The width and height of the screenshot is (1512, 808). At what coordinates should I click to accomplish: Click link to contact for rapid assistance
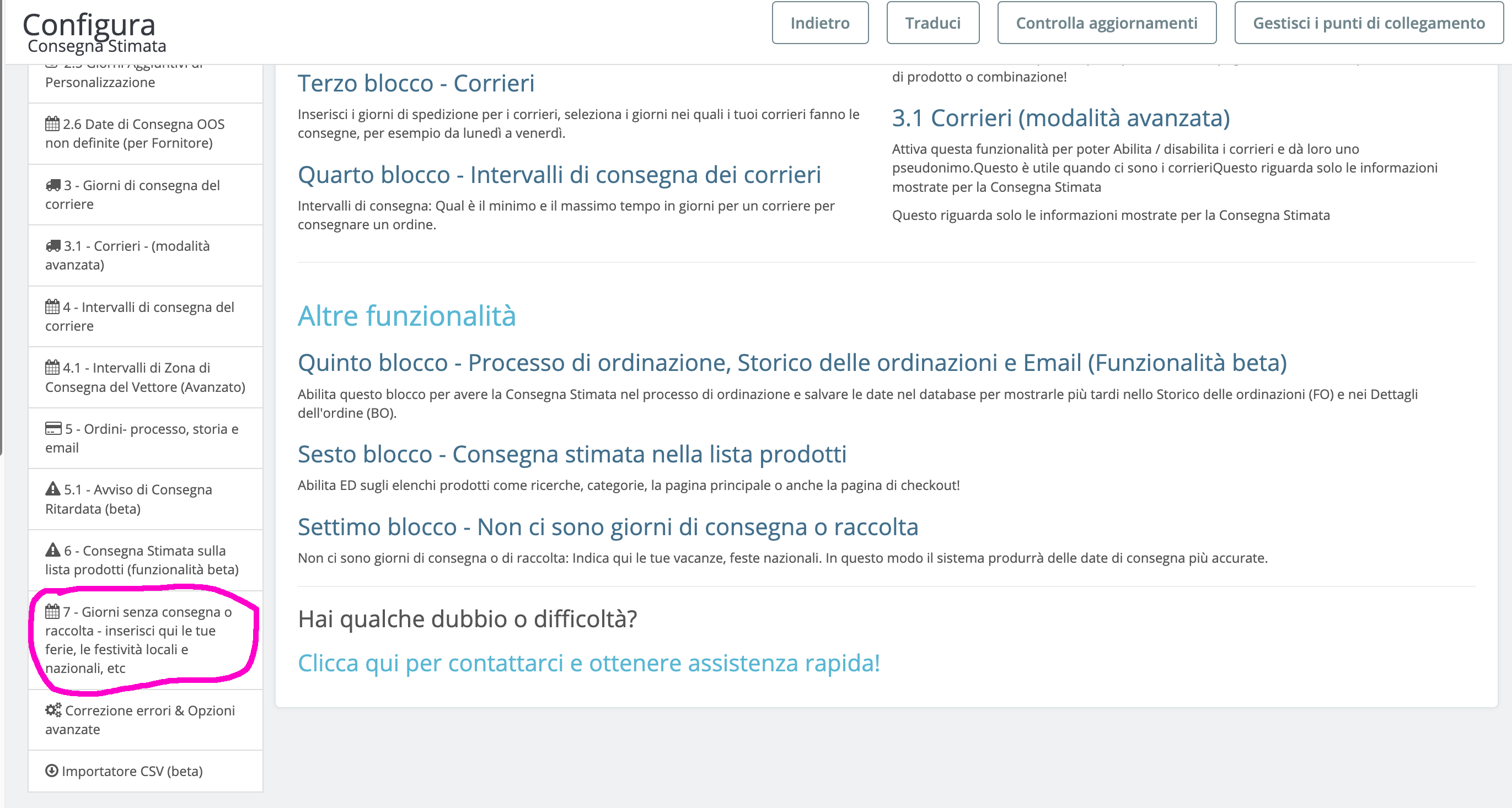point(588,663)
